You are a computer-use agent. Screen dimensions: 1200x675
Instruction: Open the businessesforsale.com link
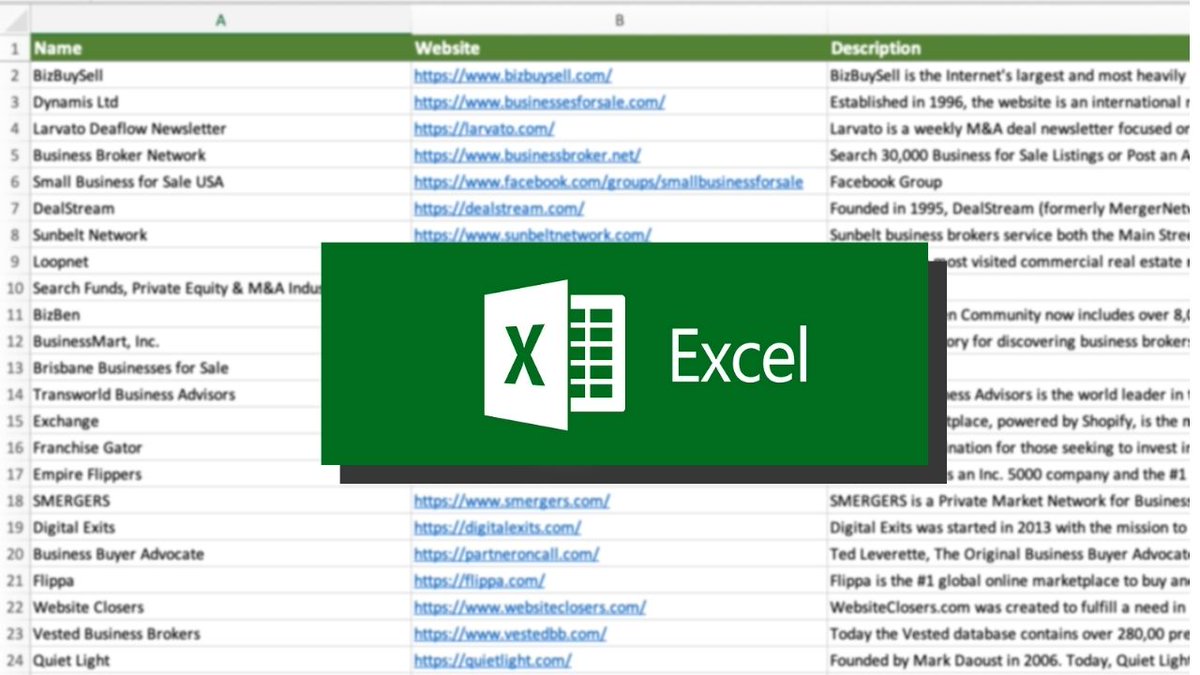click(540, 102)
